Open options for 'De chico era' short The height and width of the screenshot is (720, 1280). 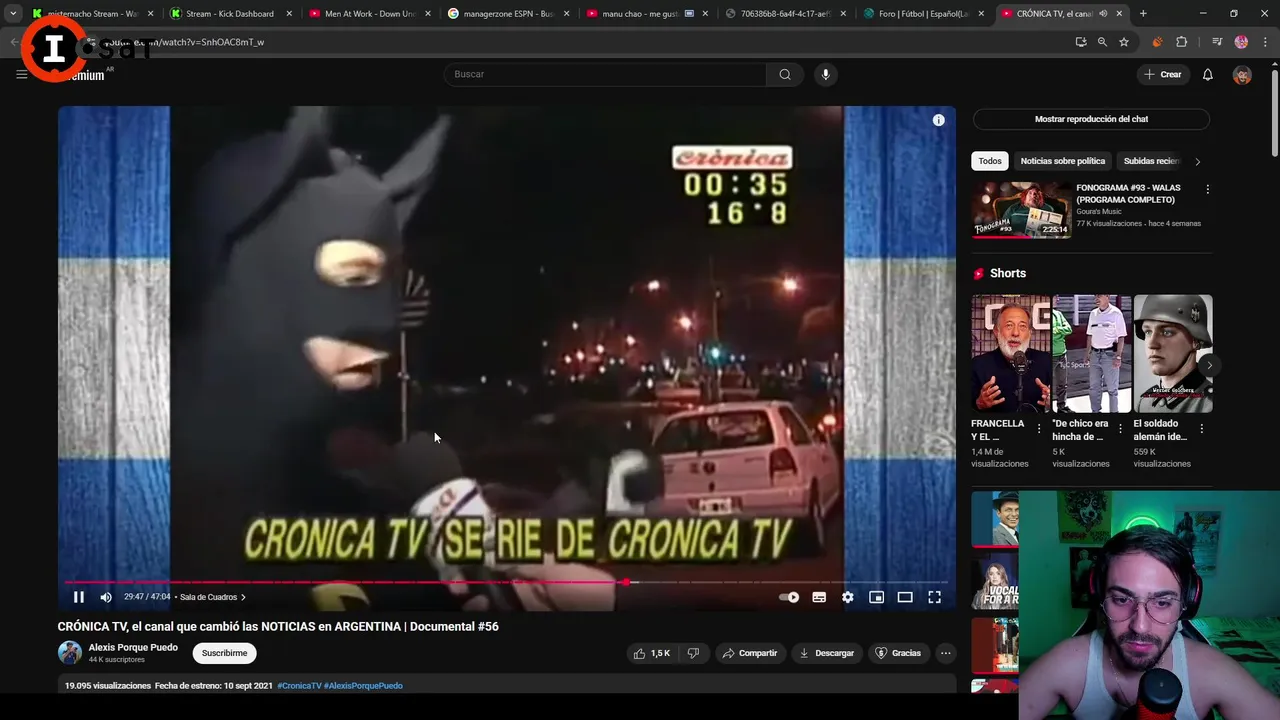1120,429
